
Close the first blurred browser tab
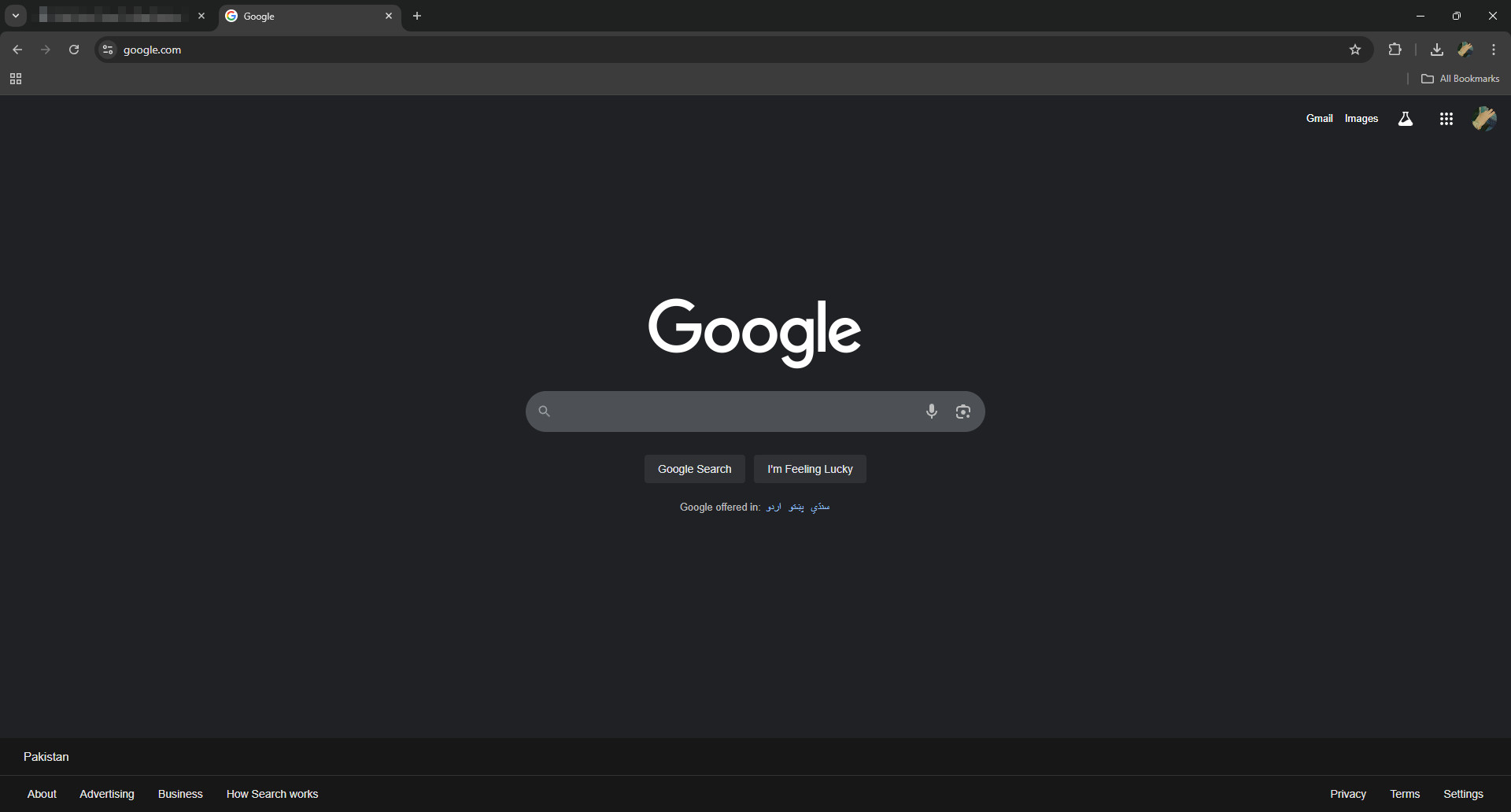201,16
